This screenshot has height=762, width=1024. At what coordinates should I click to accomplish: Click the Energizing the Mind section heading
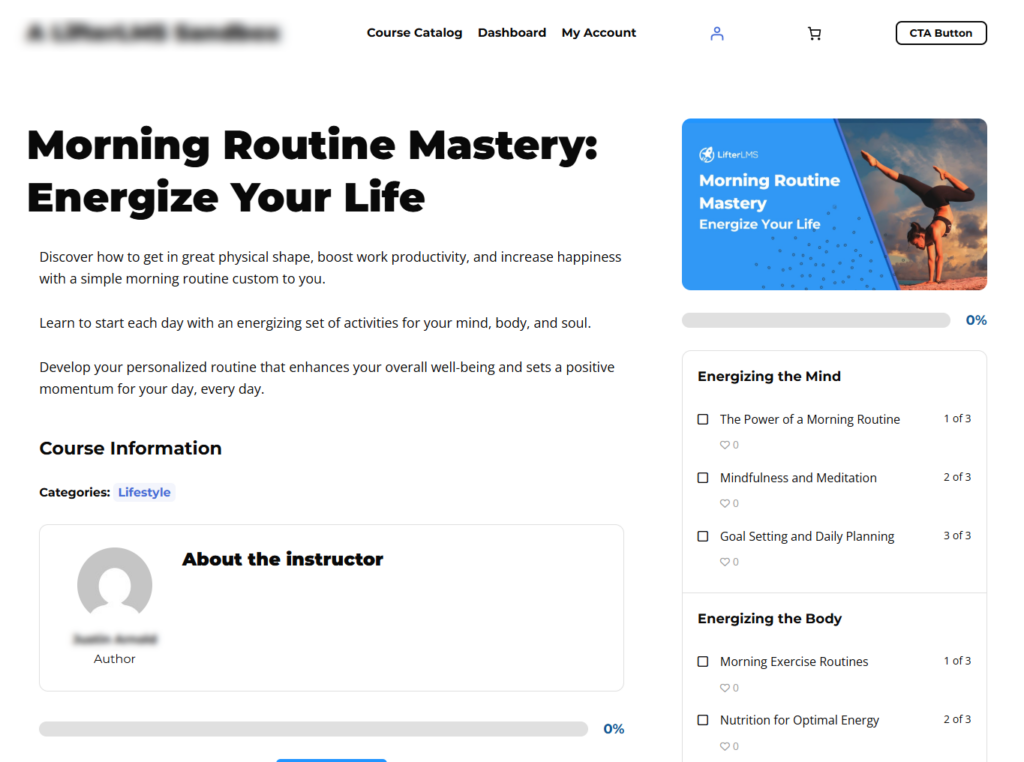tap(769, 376)
